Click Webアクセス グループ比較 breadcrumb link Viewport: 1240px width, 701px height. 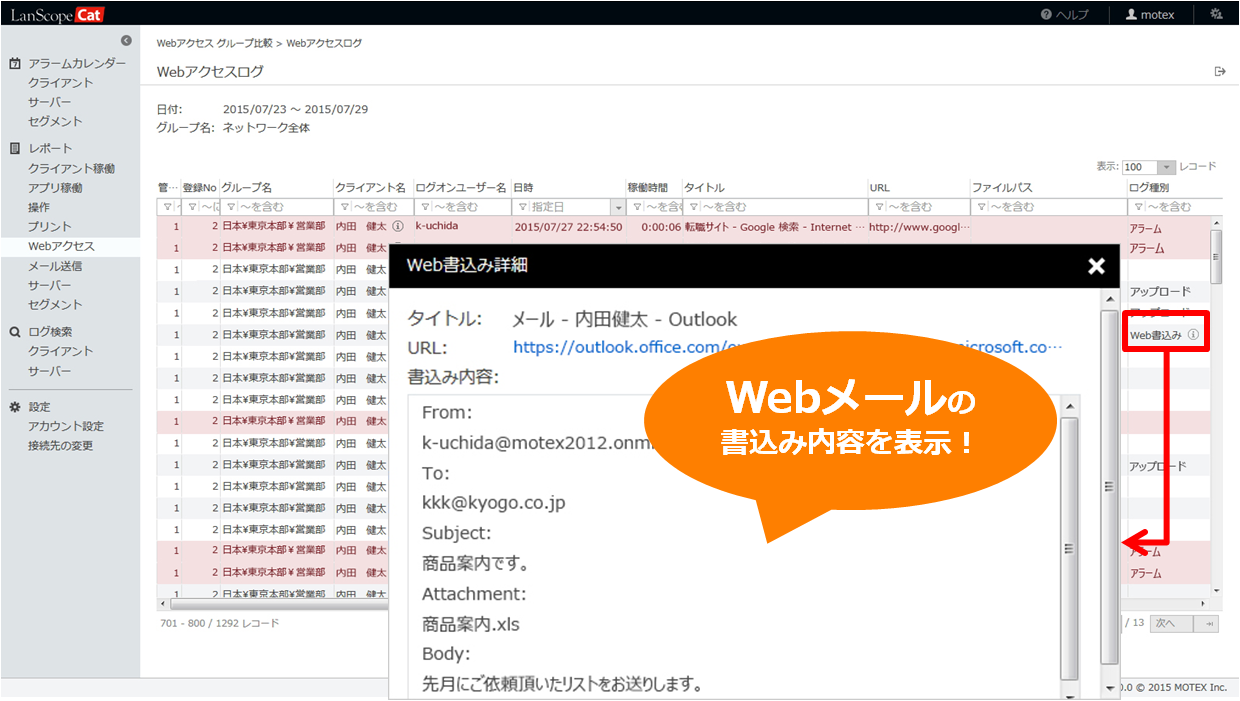pos(213,44)
